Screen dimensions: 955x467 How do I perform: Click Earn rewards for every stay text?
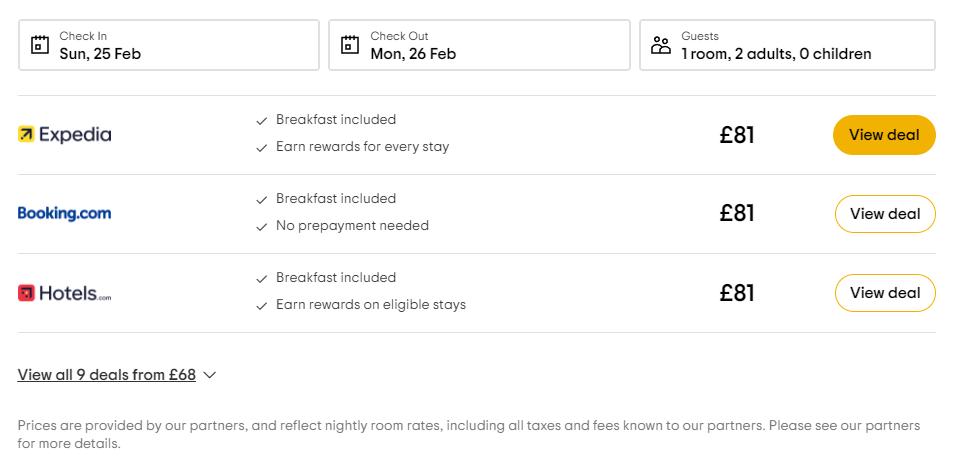[362, 147]
